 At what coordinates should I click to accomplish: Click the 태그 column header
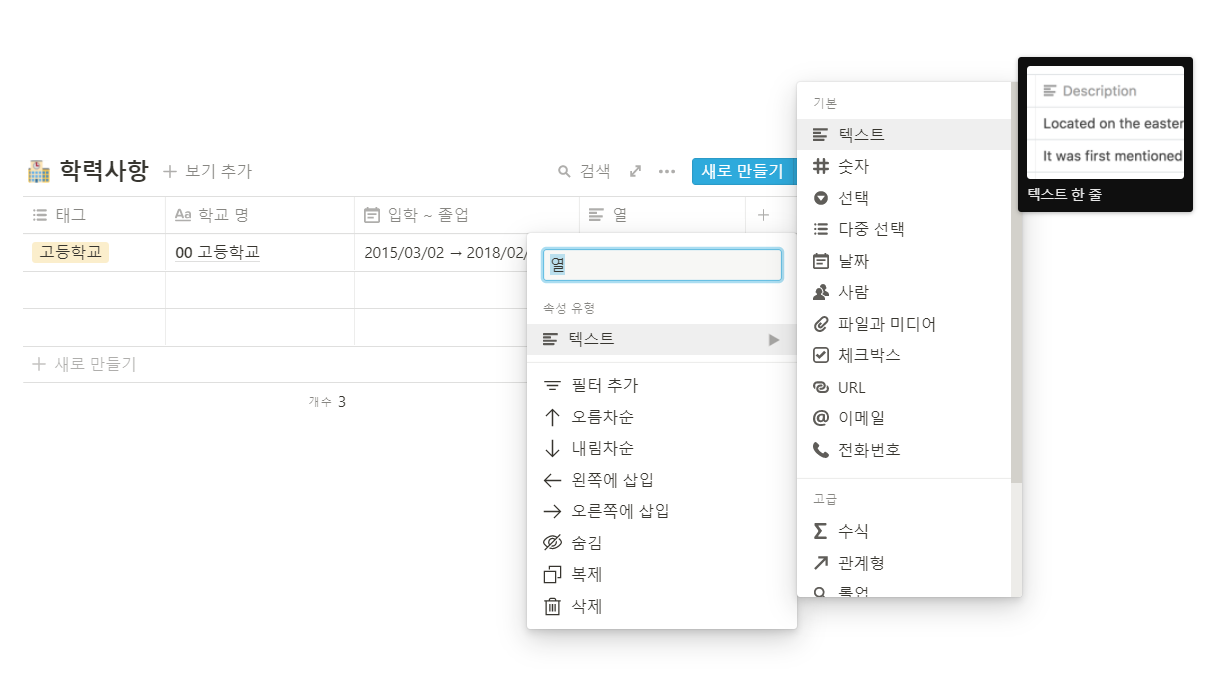click(x=94, y=215)
